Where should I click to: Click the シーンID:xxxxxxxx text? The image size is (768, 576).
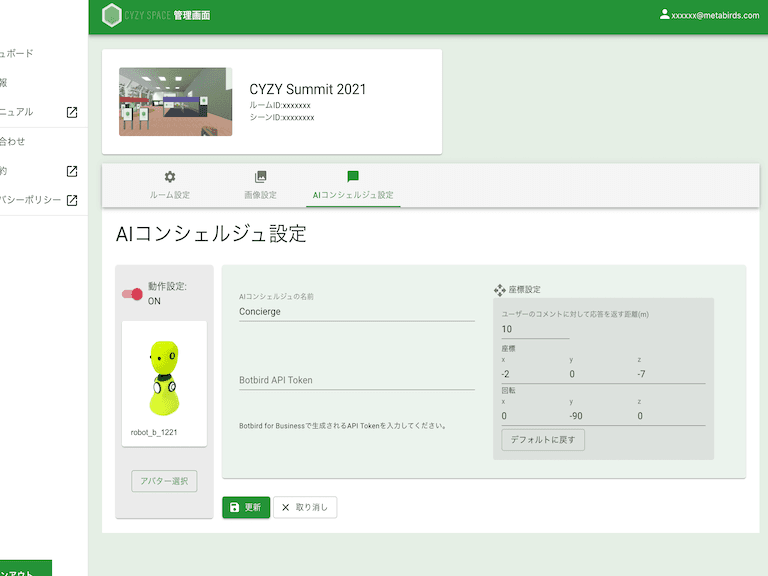[282, 118]
